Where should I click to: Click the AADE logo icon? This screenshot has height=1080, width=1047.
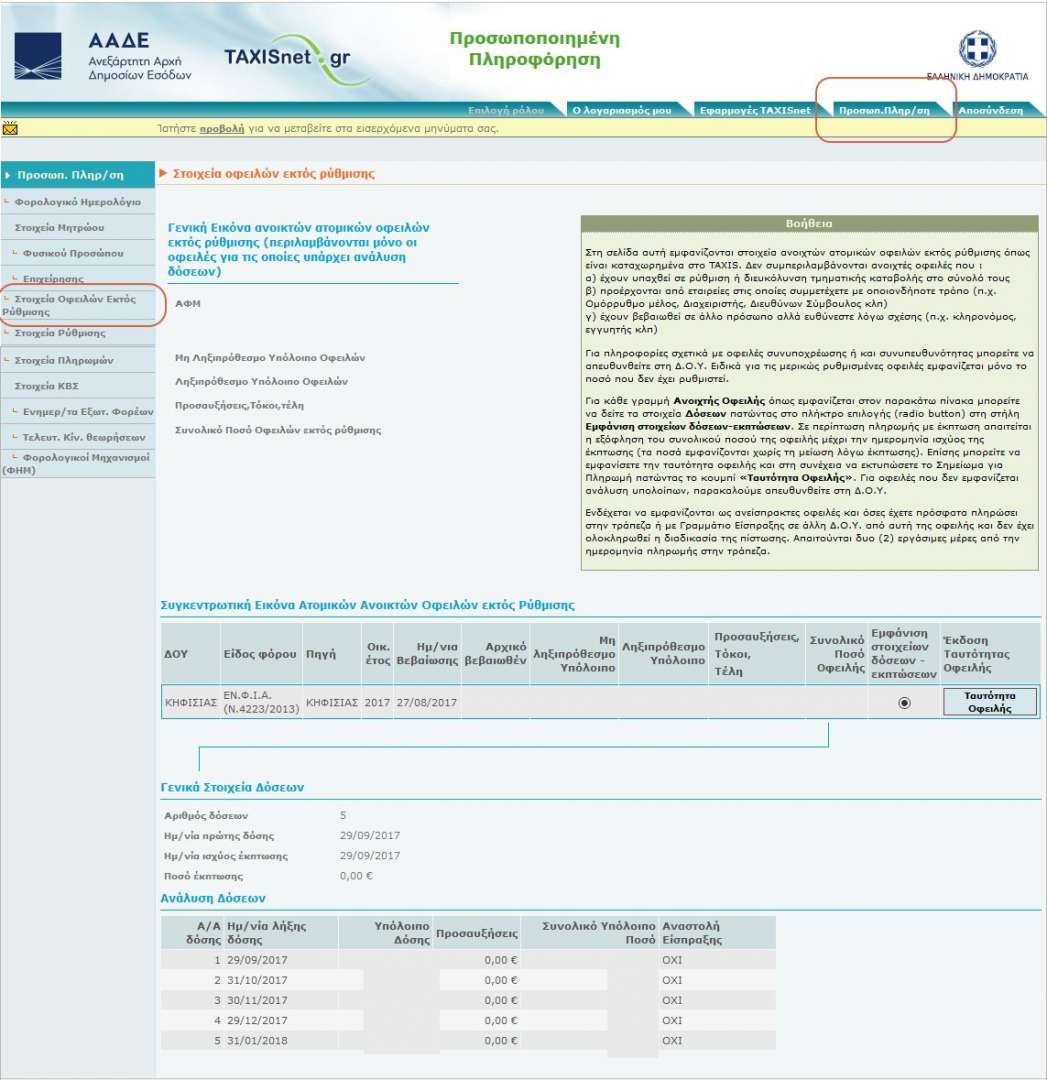(37, 56)
